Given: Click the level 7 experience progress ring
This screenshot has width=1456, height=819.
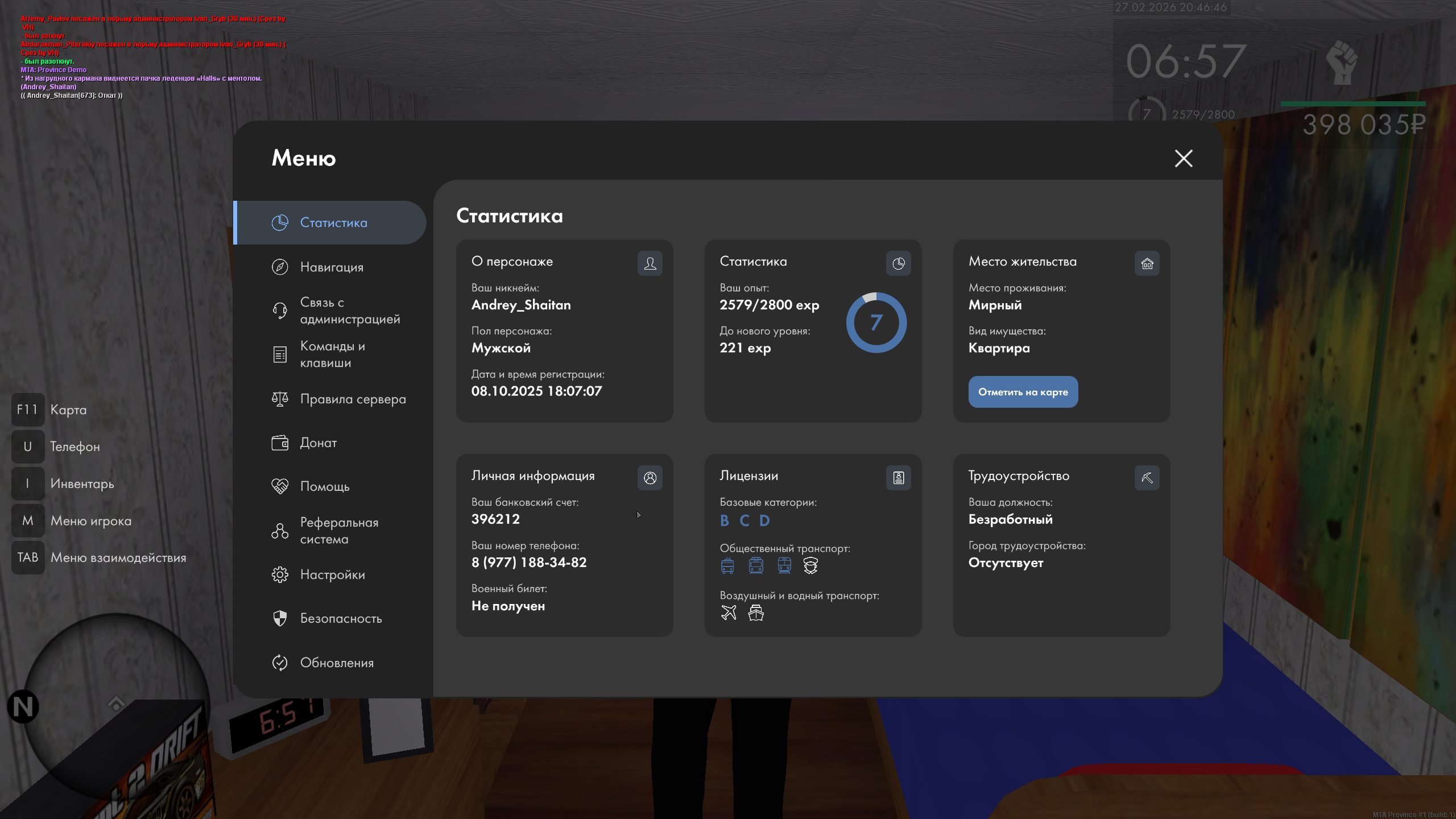Looking at the screenshot, I should pyautogui.click(x=876, y=322).
